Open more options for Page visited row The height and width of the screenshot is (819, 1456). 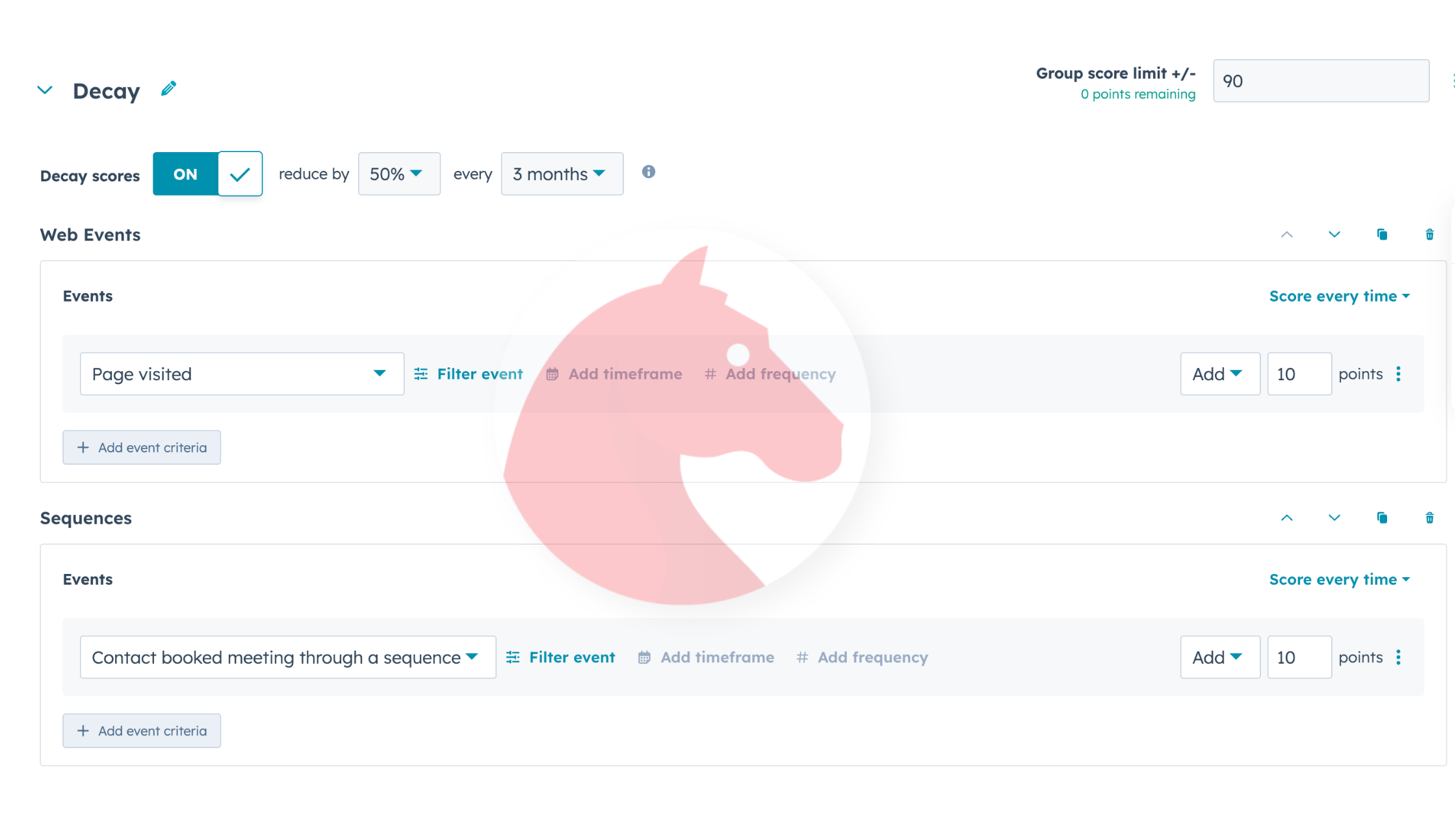click(x=1398, y=374)
